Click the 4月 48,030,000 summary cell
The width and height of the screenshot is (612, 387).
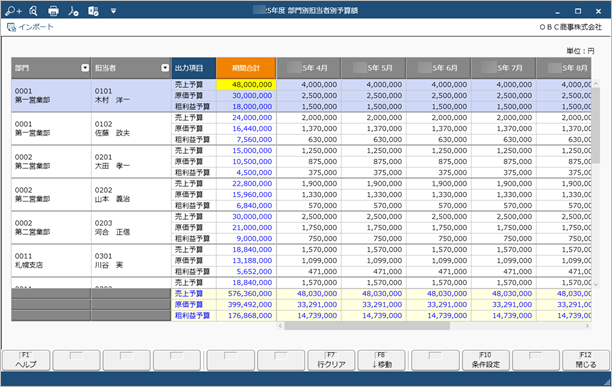tap(309, 294)
